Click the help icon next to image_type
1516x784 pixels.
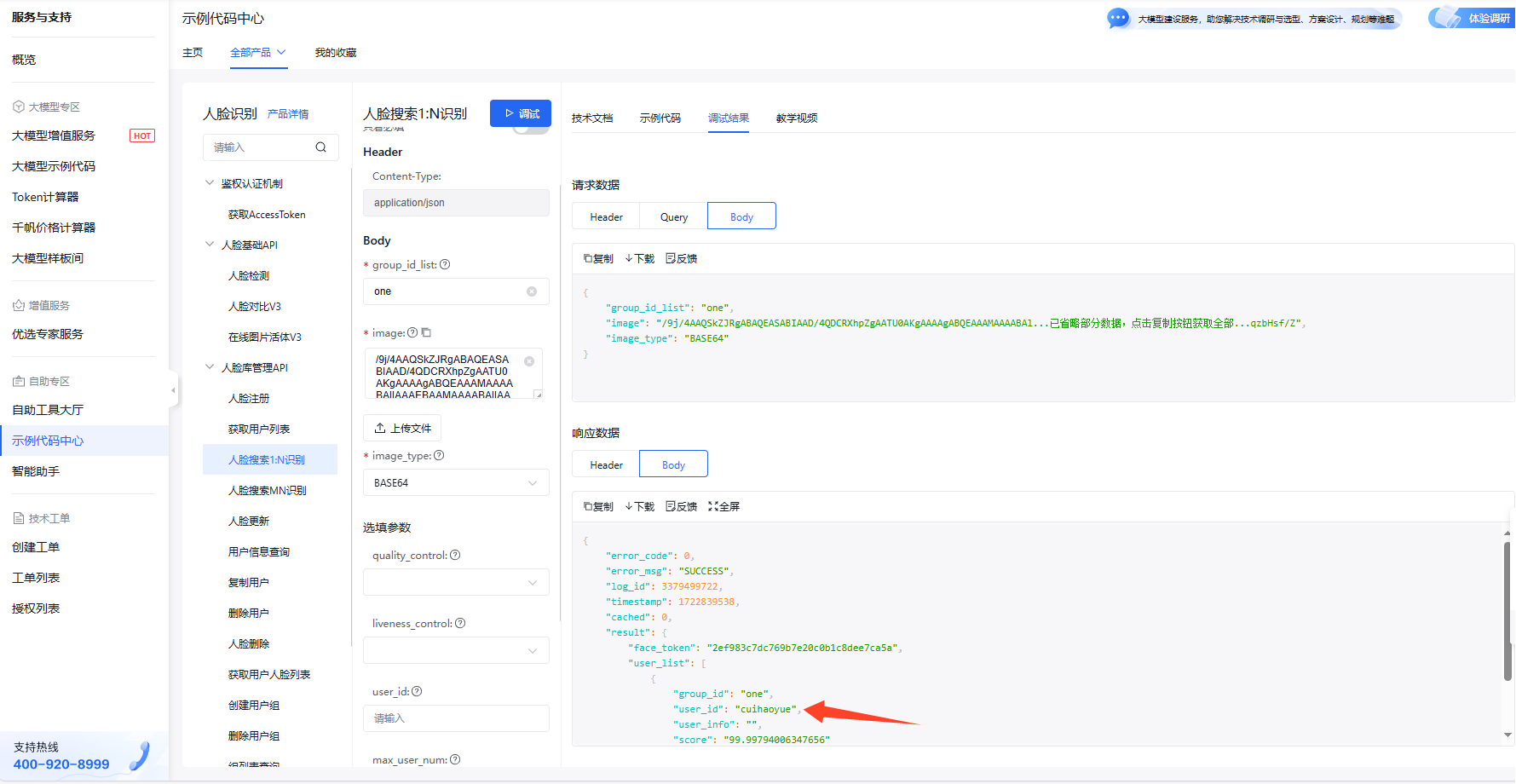point(439,455)
